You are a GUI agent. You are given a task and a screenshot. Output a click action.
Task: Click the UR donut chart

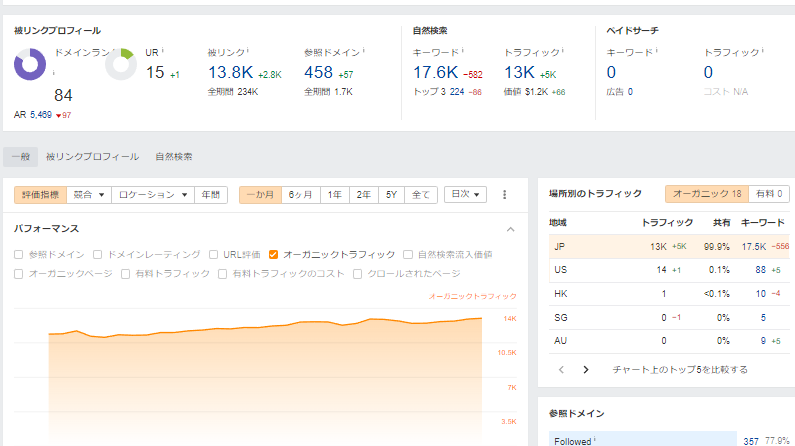pos(121,64)
